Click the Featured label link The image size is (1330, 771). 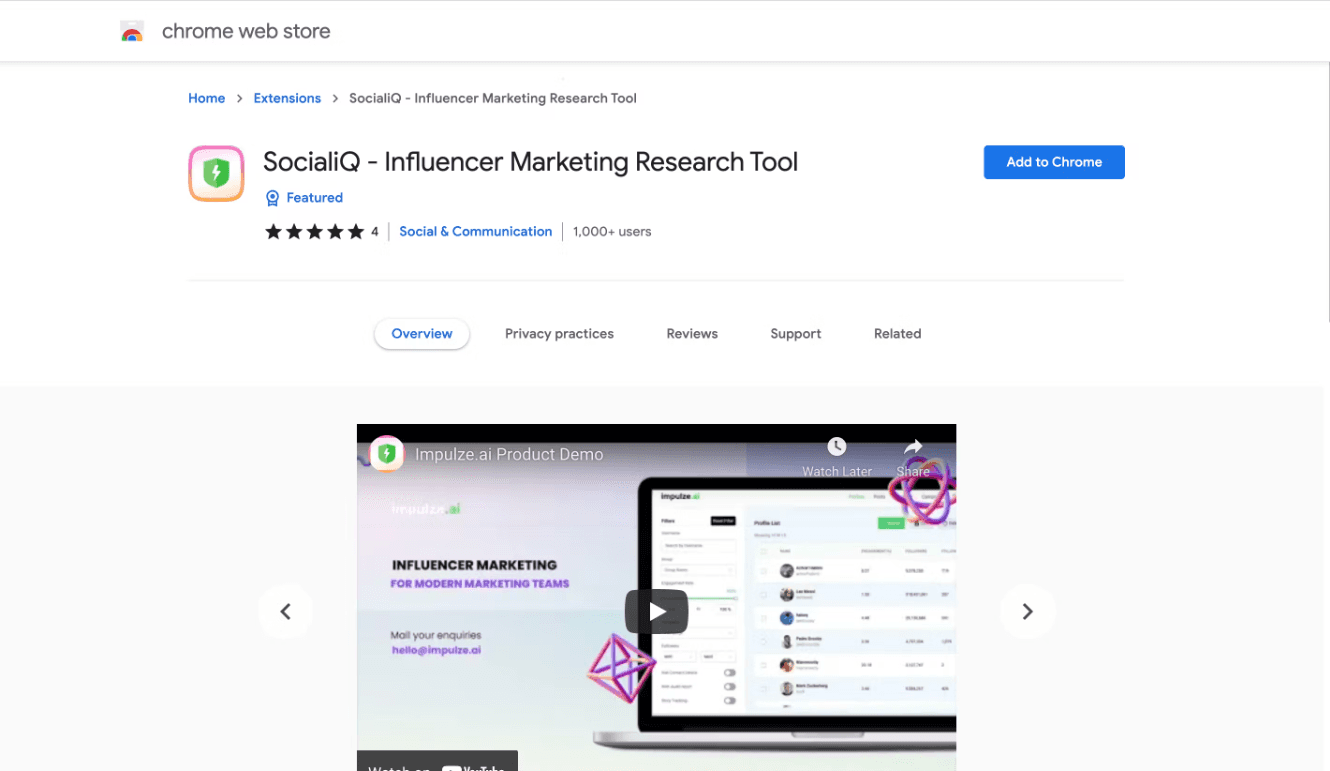click(314, 198)
